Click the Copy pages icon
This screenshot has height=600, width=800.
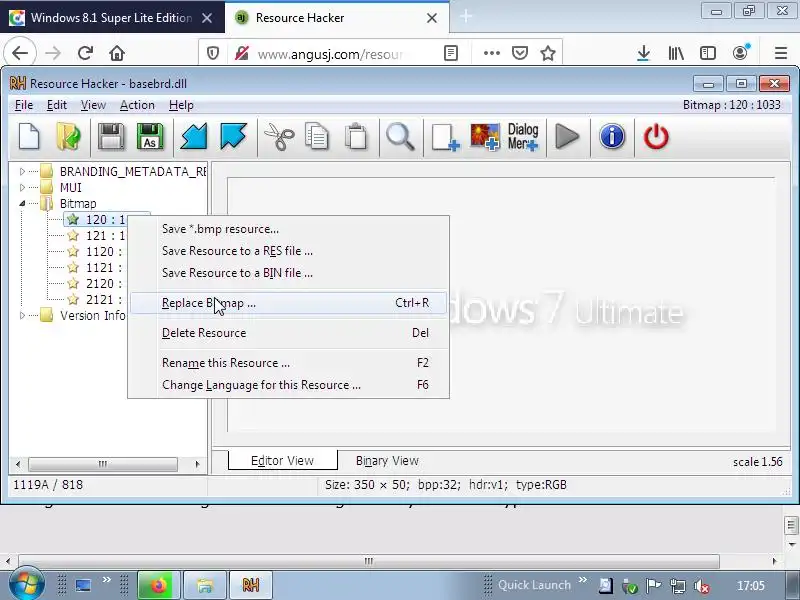coord(317,137)
